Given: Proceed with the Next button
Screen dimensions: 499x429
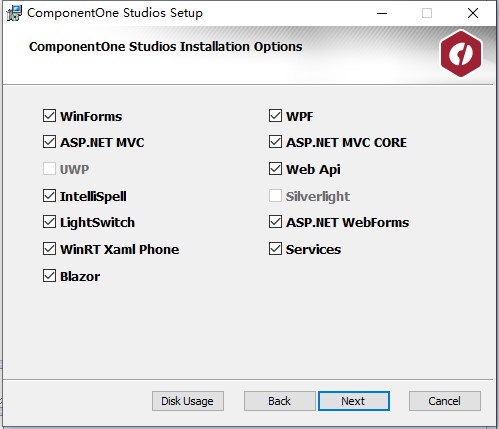Looking at the screenshot, I should 354,401.
